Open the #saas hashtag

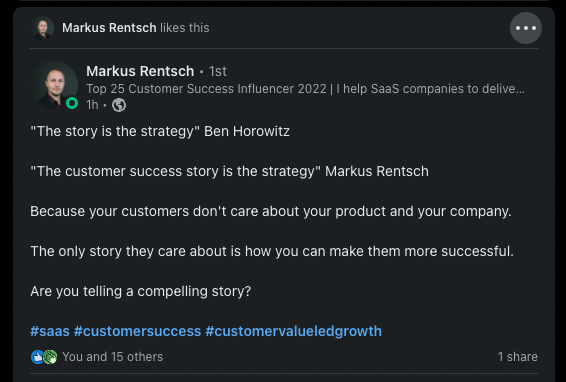(50, 331)
